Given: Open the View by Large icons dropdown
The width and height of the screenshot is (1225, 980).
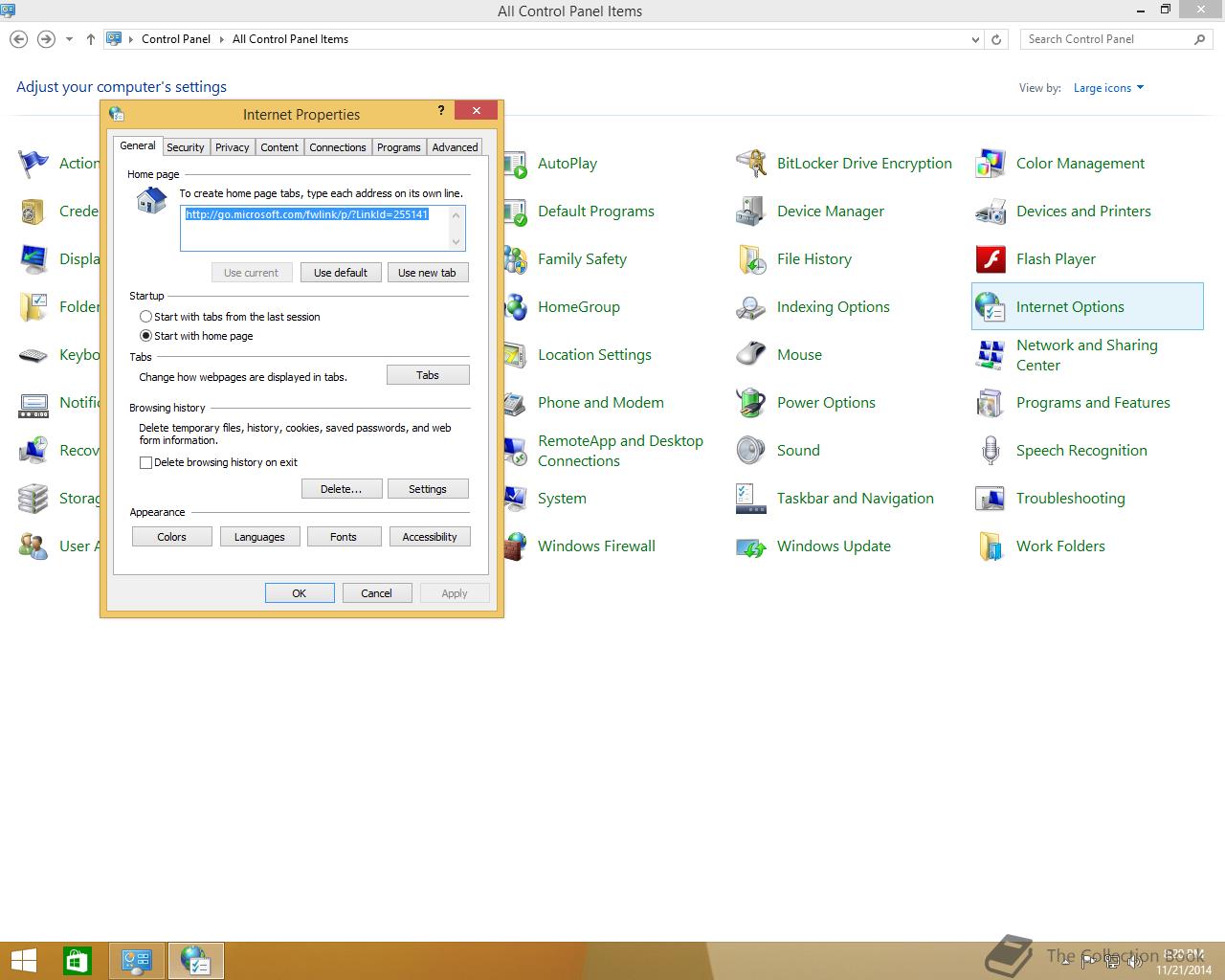Looking at the screenshot, I should [x=1108, y=88].
